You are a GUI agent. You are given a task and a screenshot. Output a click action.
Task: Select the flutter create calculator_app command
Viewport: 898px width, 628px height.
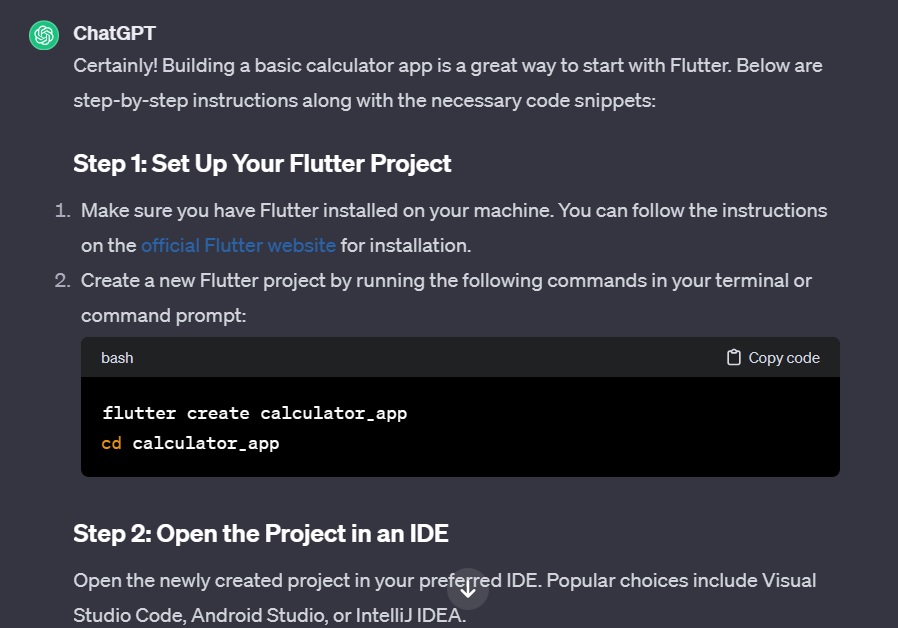tap(254, 412)
